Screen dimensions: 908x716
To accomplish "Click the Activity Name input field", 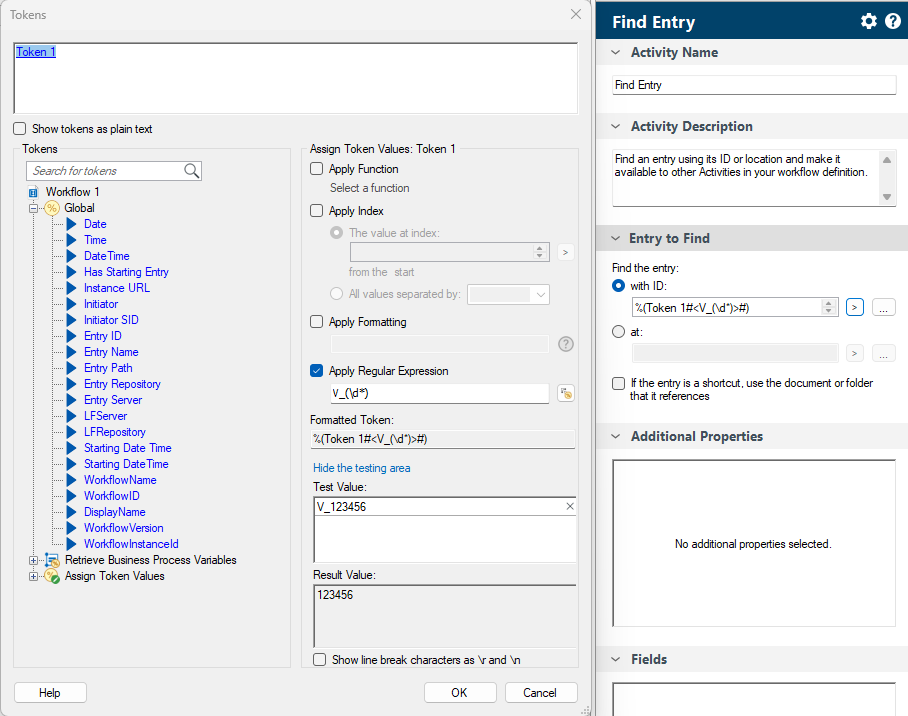I will pyautogui.click(x=753, y=85).
